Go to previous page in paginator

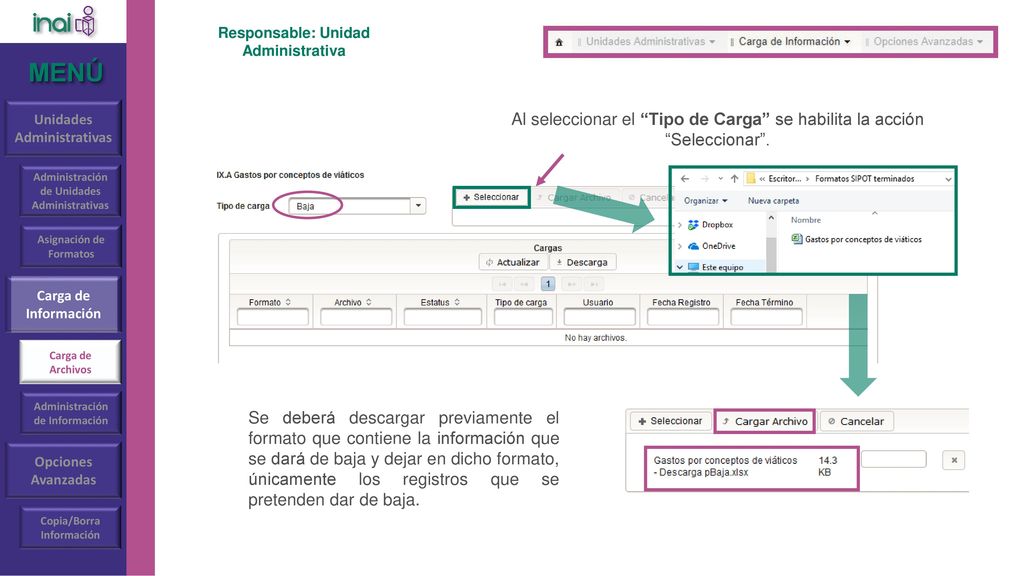coord(524,284)
